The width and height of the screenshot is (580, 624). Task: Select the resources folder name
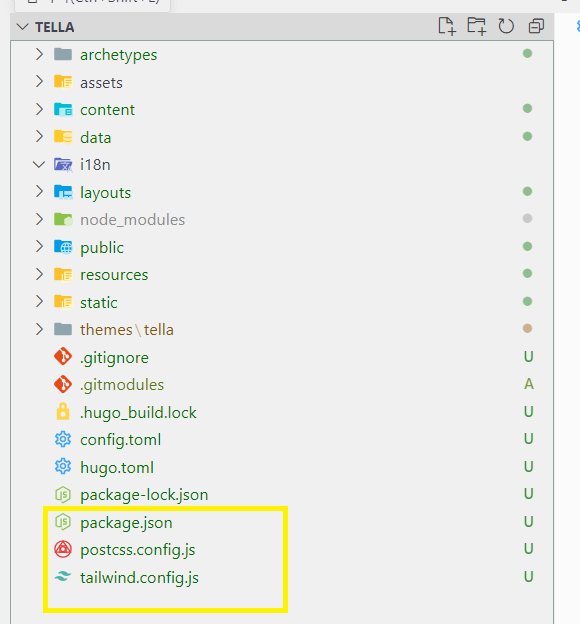tap(114, 275)
